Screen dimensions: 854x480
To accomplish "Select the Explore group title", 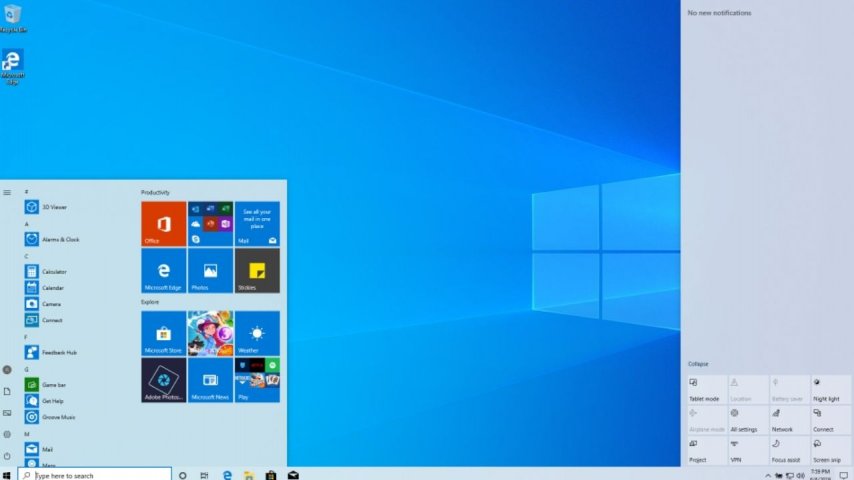I will [x=150, y=302].
